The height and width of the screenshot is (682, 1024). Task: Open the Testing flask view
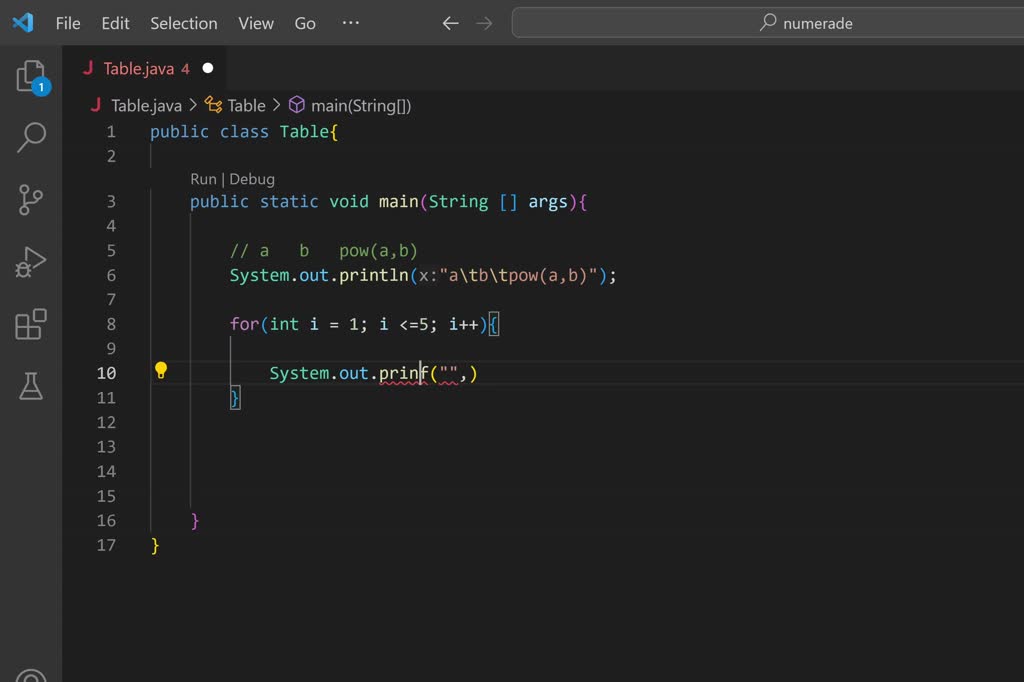[31, 386]
